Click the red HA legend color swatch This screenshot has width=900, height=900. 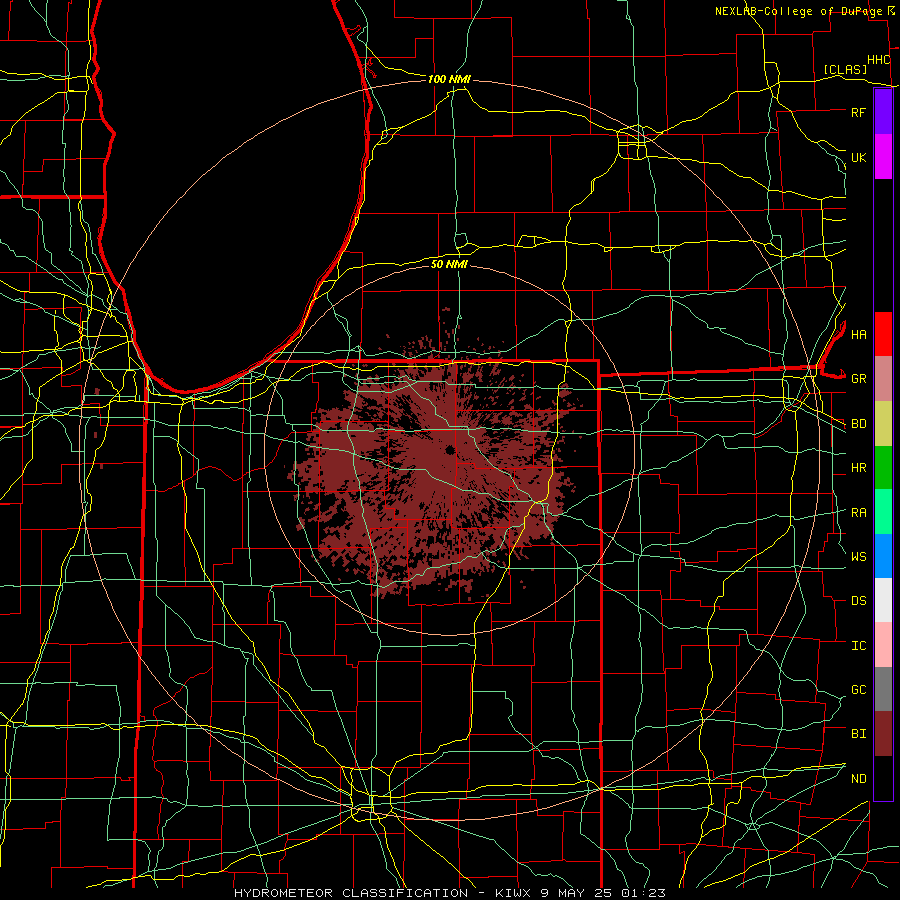pyautogui.click(x=883, y=334)
